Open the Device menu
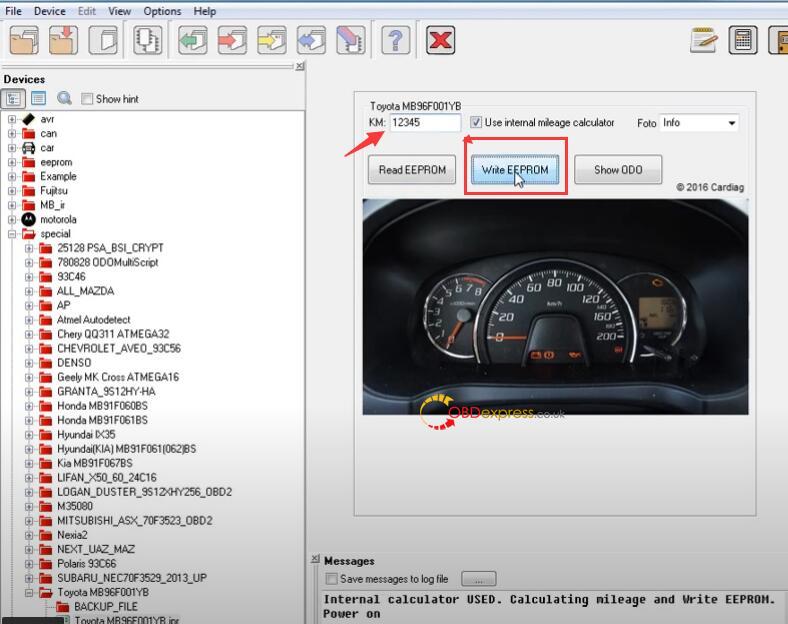Screen dimensions: 788x624 click(x=49, y=11)
